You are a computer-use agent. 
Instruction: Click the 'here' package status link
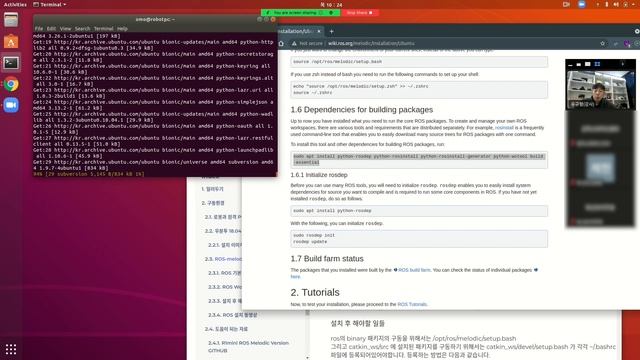click(x=295, y=277)
